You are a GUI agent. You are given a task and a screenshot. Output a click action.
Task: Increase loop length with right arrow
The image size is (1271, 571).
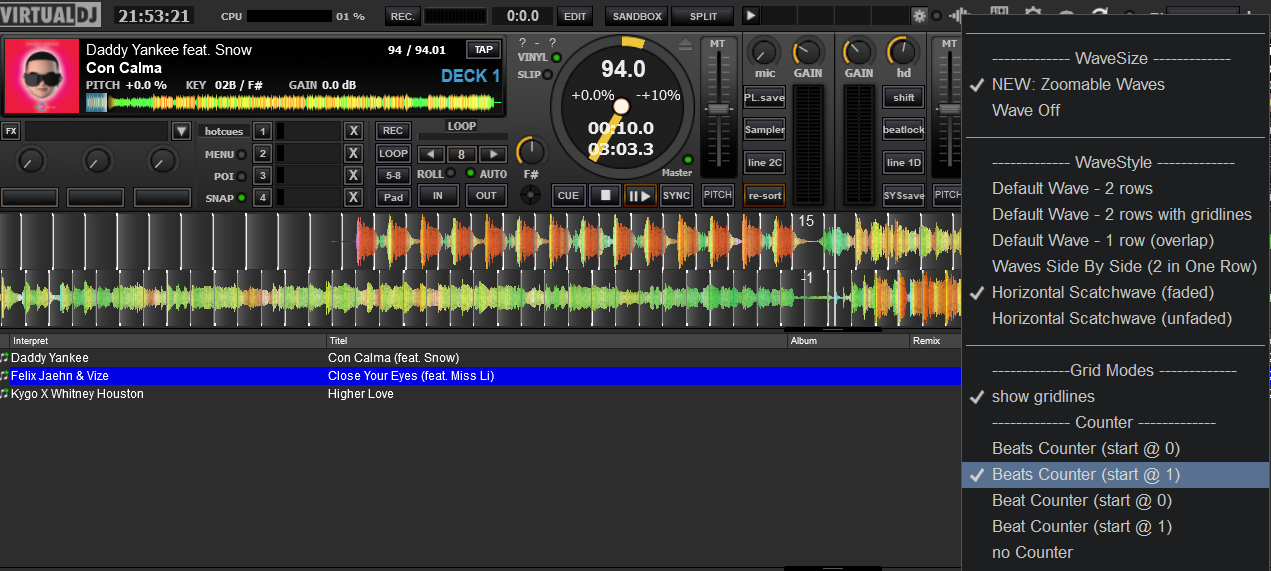(492, 154)
